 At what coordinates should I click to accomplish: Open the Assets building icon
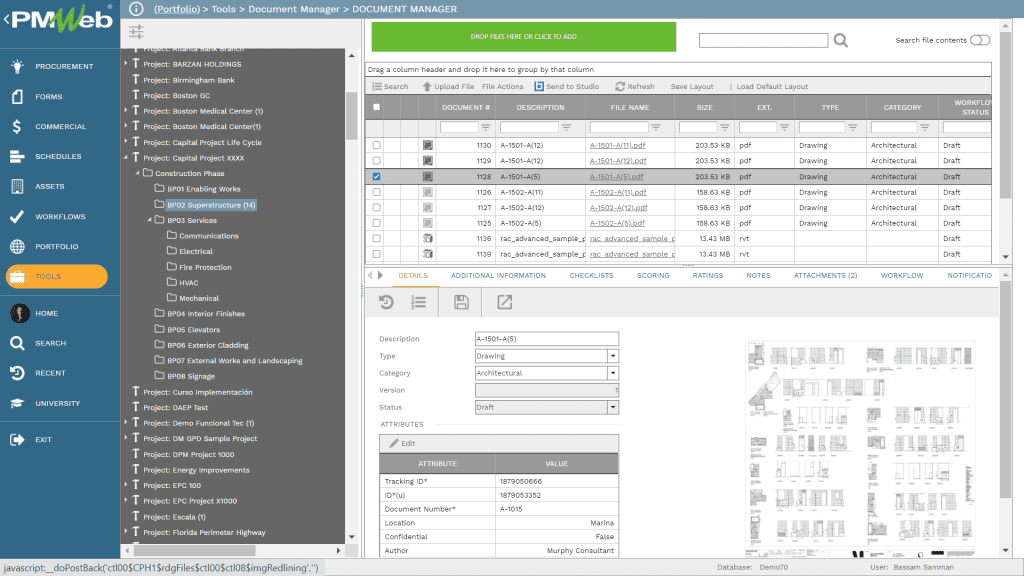[x=18, y=186]
